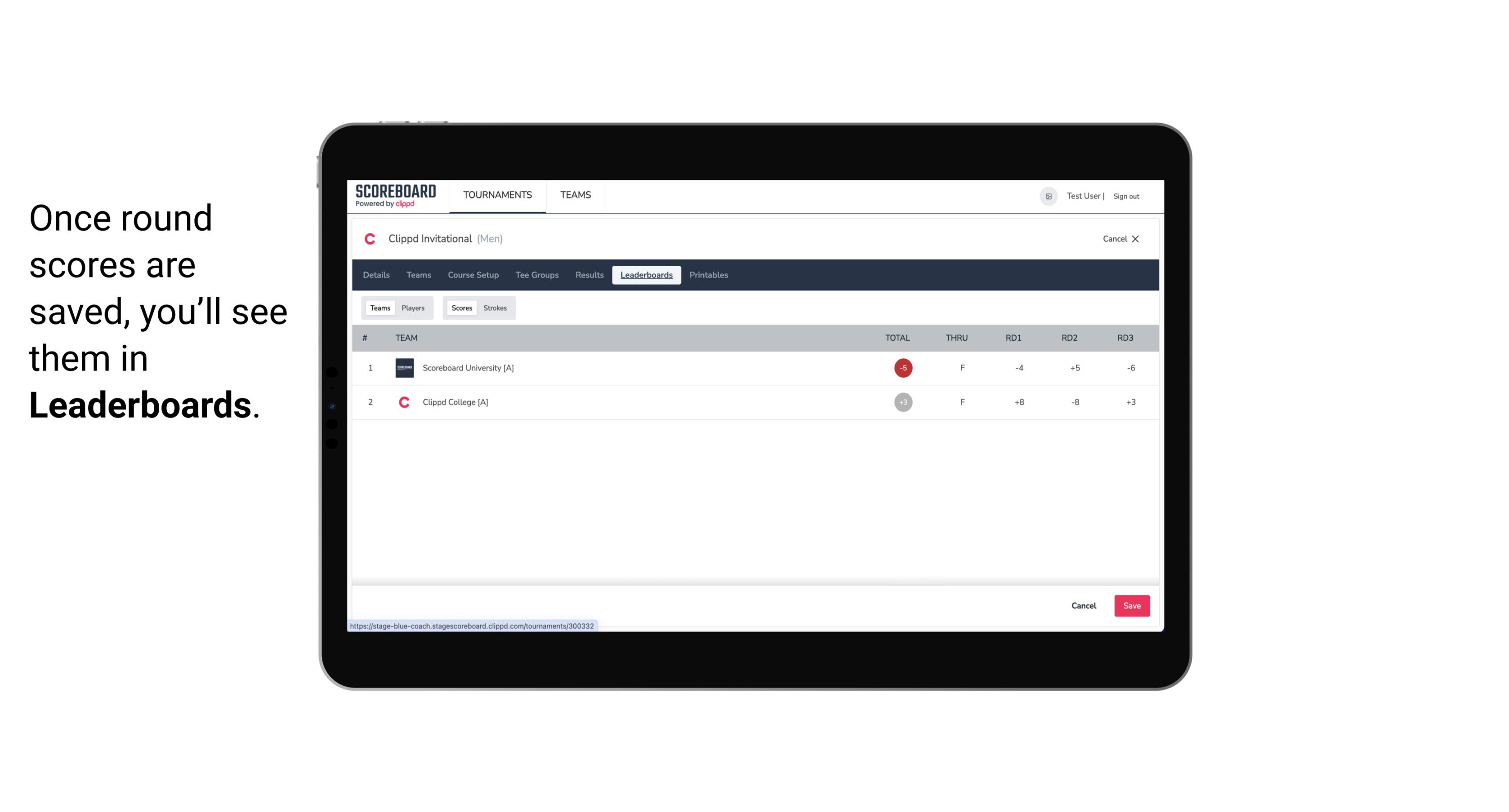Click the Players filter button

413,307
